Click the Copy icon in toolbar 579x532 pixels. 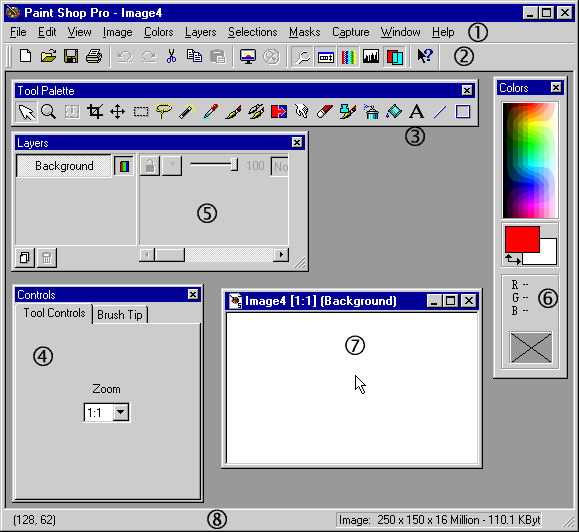point(194,56)
